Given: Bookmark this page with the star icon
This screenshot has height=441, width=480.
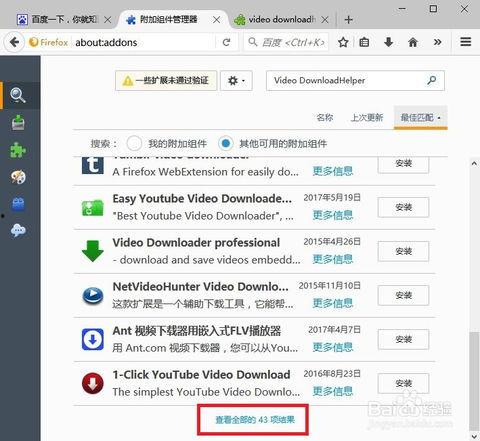Looking at the screenshot, I should pos(343,42).
